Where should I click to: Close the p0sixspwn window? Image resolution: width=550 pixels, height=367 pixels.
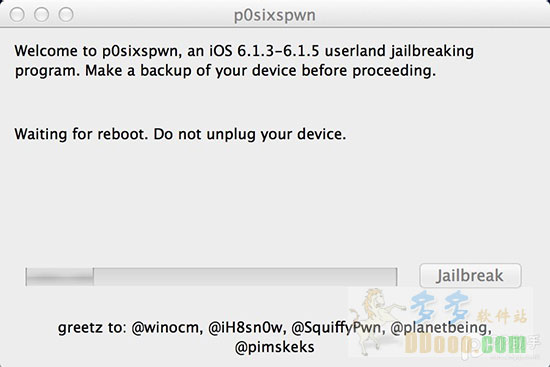17,15
